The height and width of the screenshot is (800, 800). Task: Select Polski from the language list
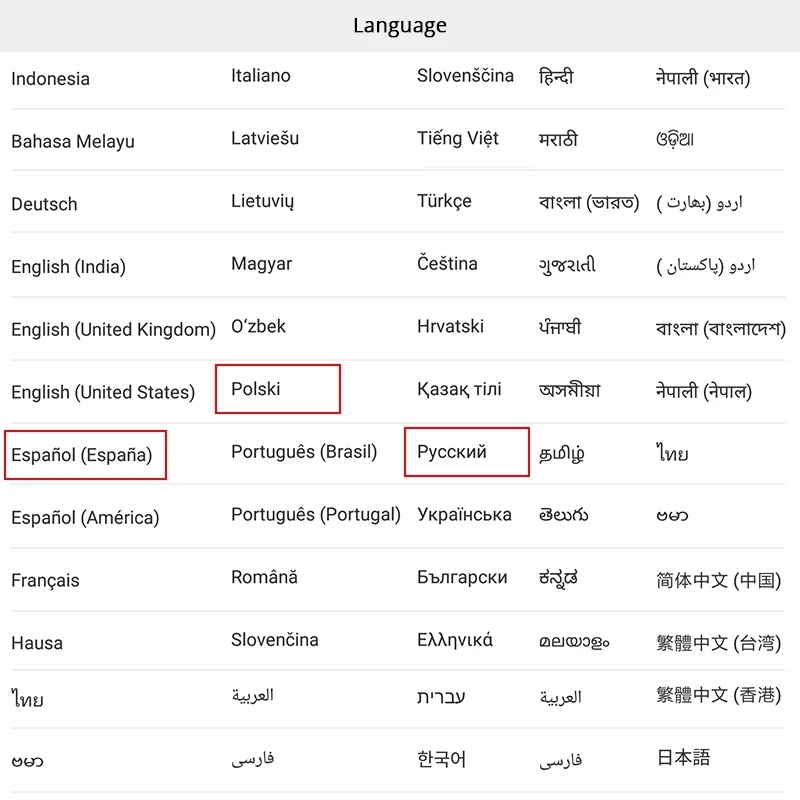point(256,389)
